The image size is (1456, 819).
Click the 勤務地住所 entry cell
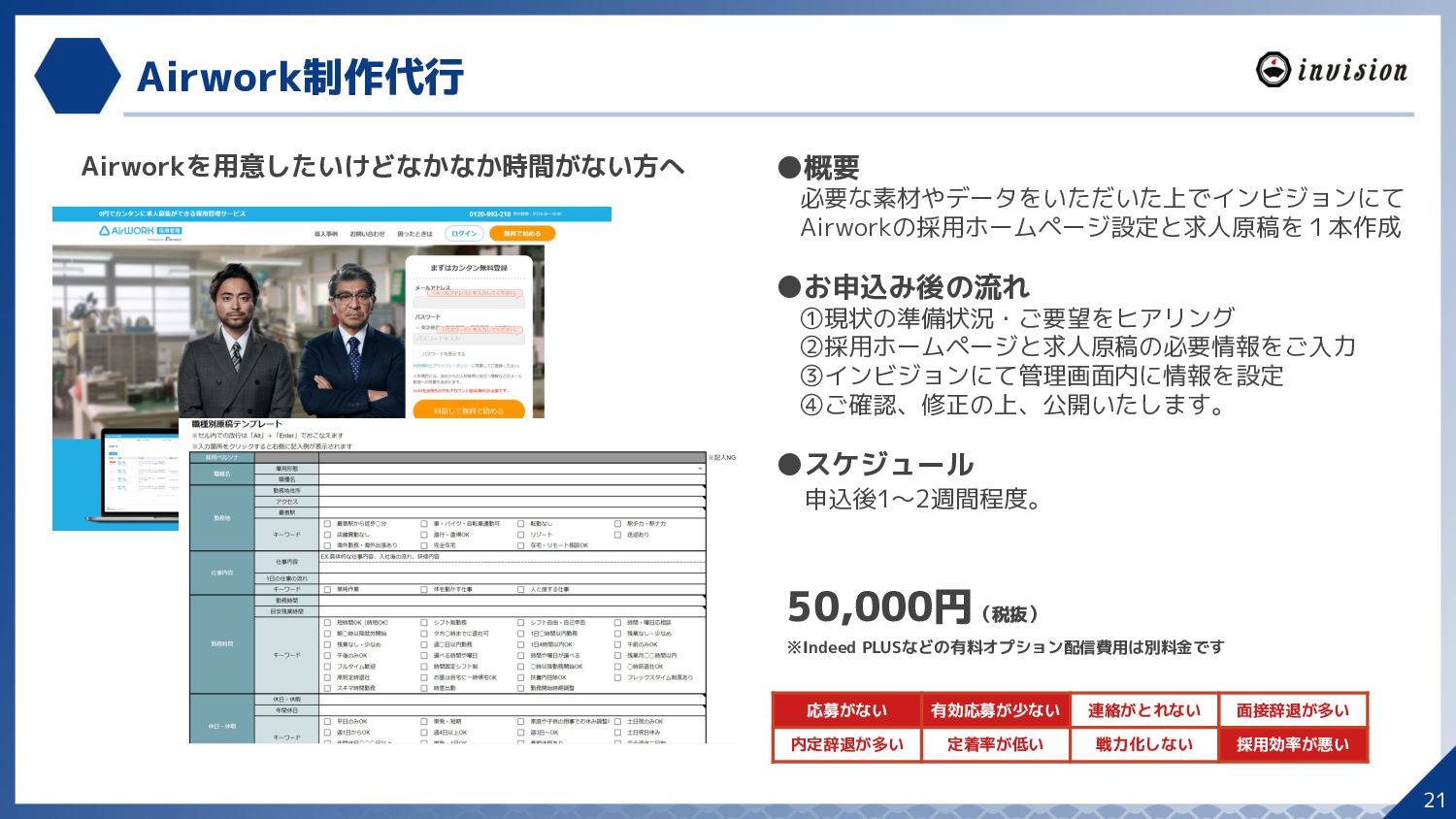[512, 491]
